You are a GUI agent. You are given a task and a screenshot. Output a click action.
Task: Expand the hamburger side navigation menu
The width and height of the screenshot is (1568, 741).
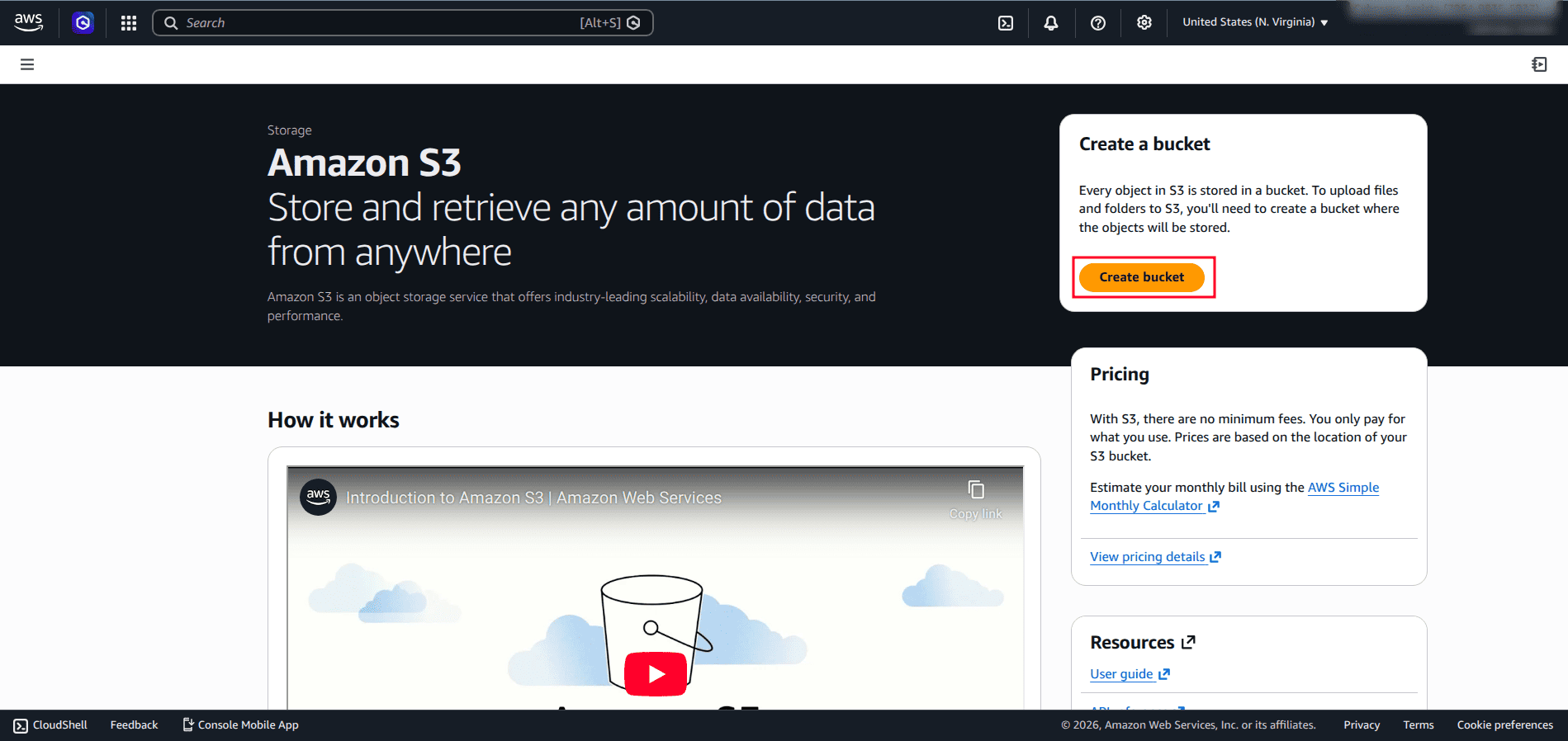tap(27, 64)
